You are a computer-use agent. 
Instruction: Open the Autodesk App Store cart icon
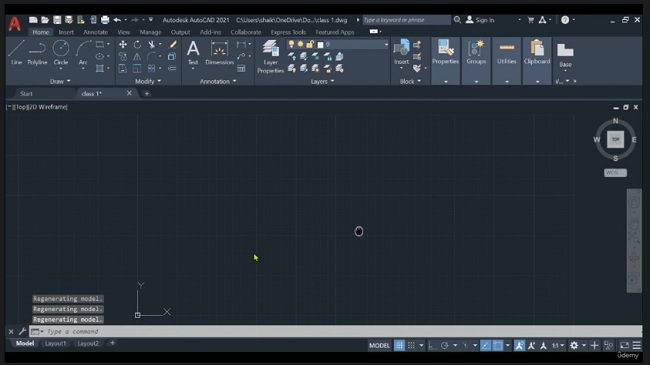tap(531, 20)
